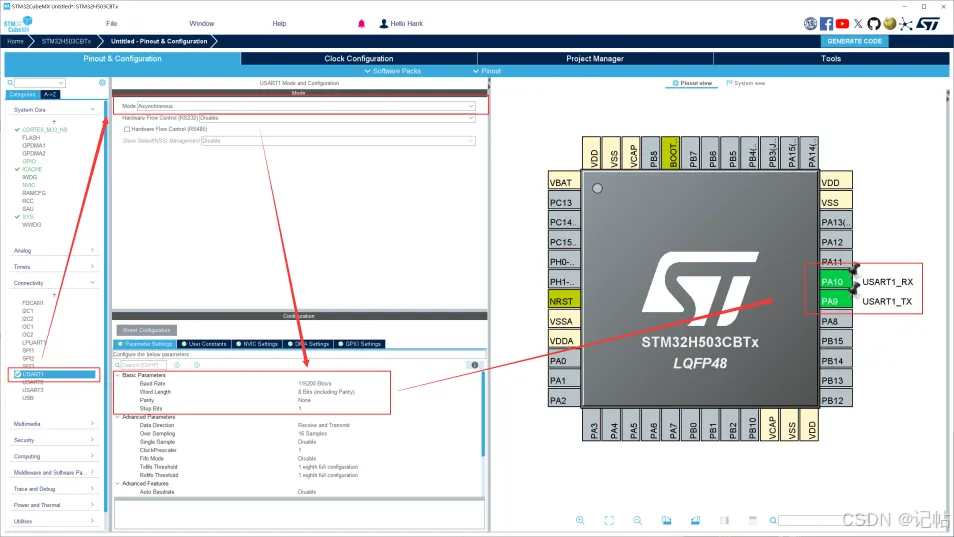Screen dimensions: 954x537
Task: Click the STM32CubeMX logo
Action: click(18, 24)
